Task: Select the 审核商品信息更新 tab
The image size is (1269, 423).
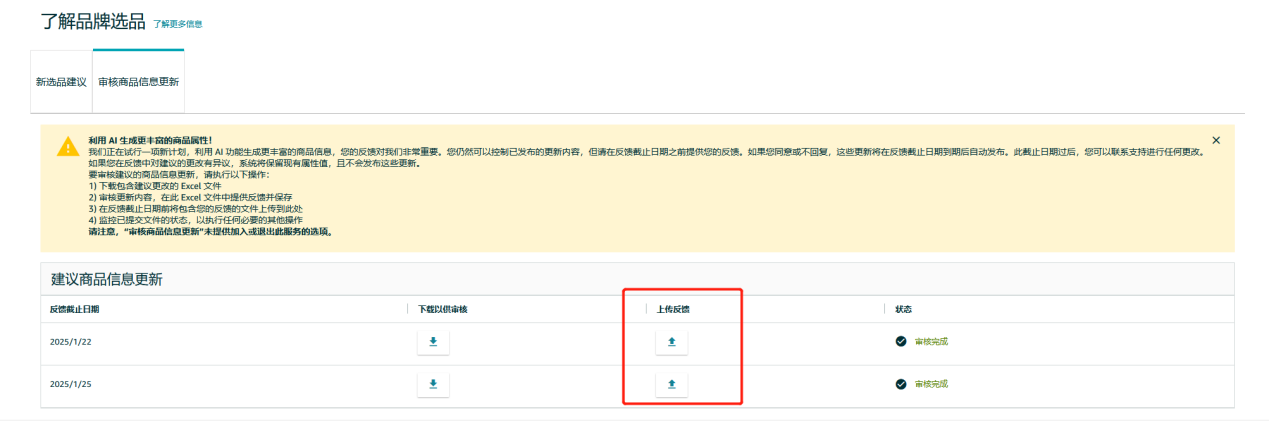Action: (x=138, y=81)
